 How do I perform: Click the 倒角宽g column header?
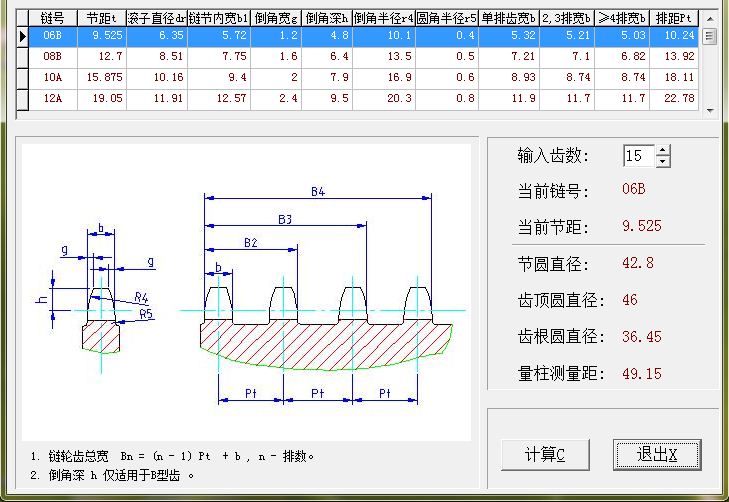[x=276, y=19]
